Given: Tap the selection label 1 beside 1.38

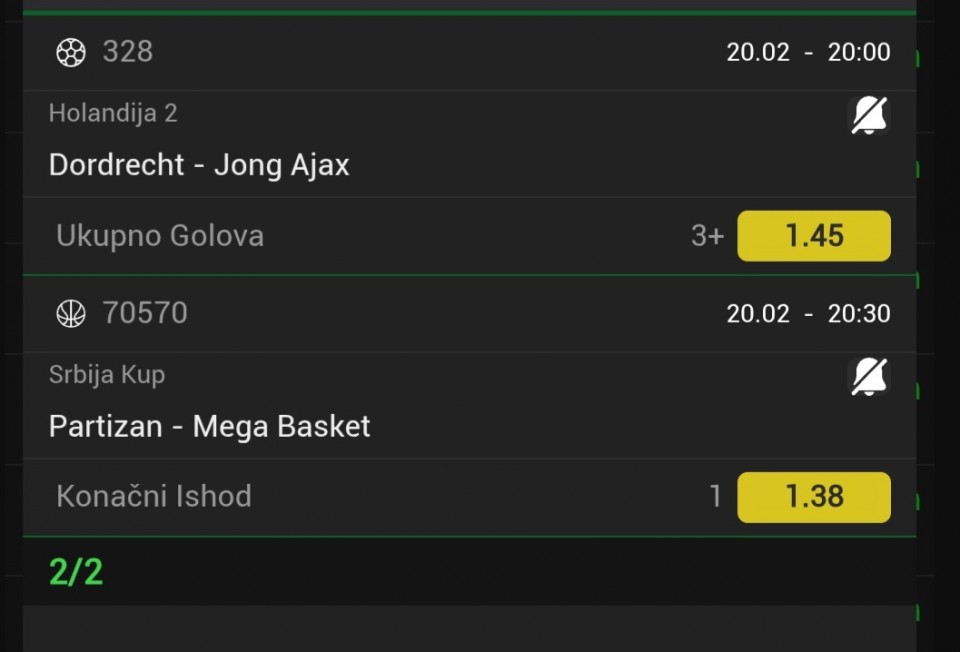Looking at the screenshot, I should pos(715,497).
